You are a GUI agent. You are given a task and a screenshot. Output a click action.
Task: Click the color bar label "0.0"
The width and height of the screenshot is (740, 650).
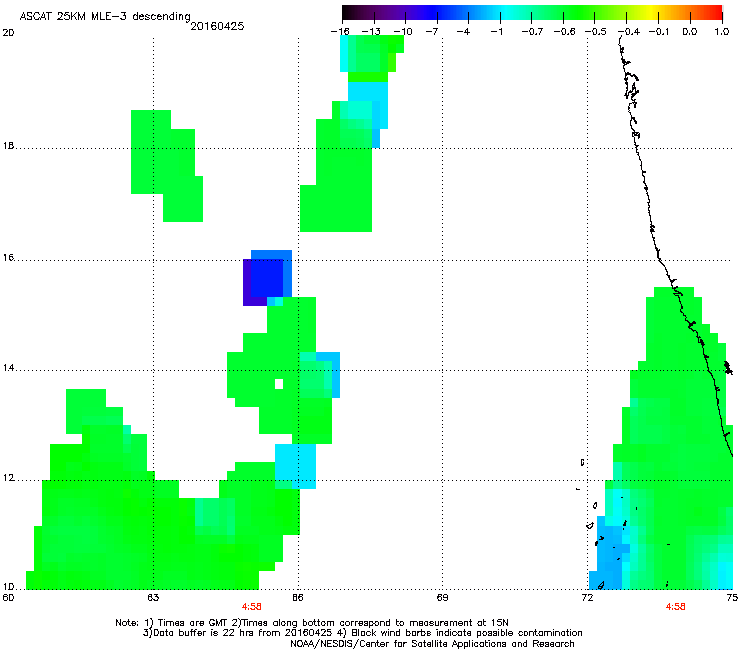coord(690,32)
